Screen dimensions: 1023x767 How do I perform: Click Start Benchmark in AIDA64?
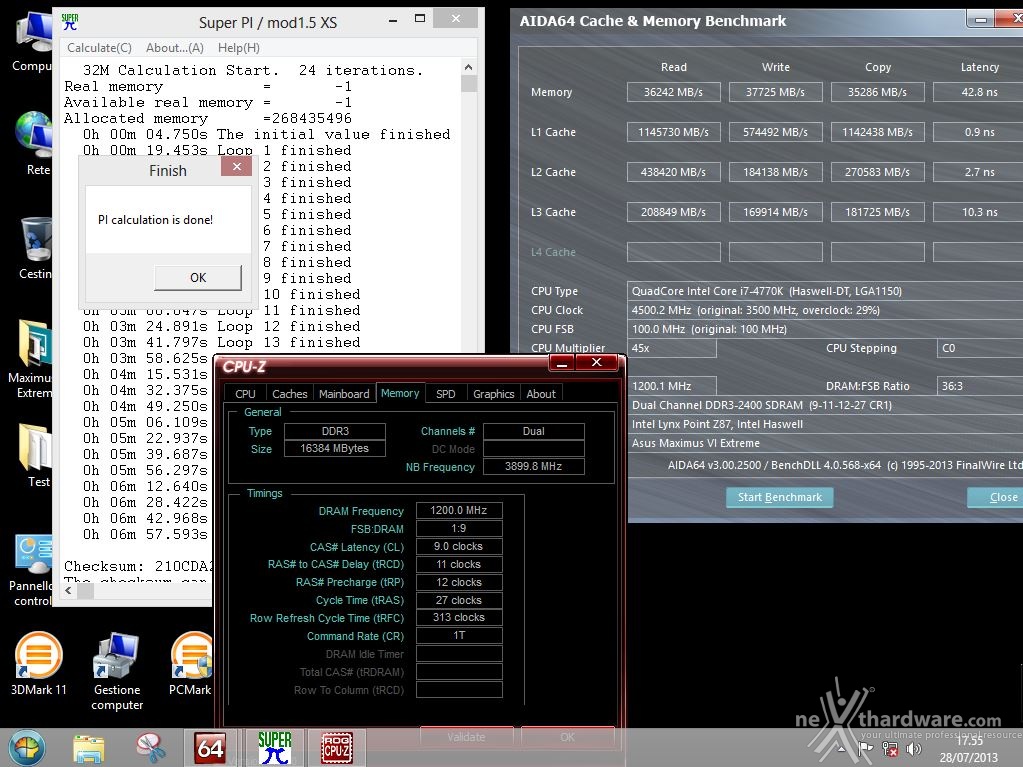(780, 497)
